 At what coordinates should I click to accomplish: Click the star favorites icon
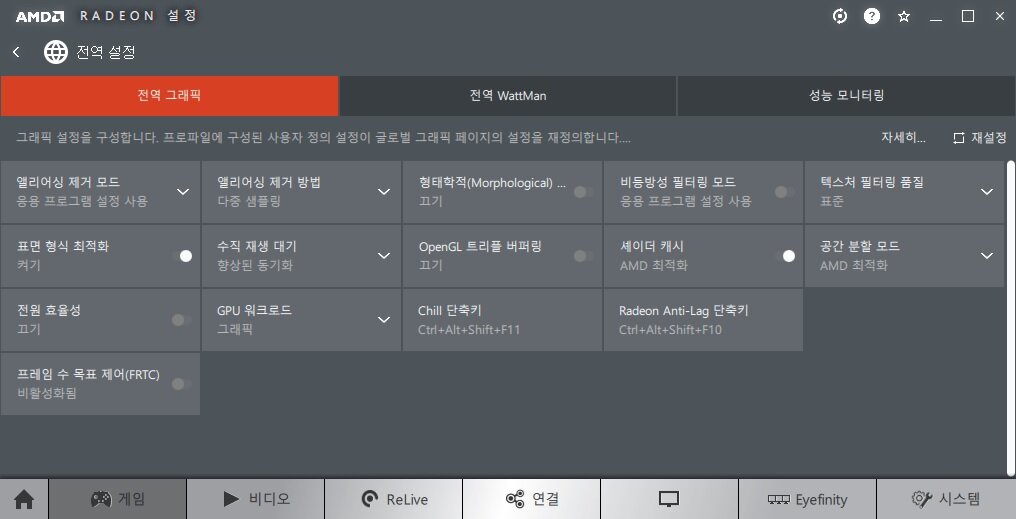click(x=904, y=17)
